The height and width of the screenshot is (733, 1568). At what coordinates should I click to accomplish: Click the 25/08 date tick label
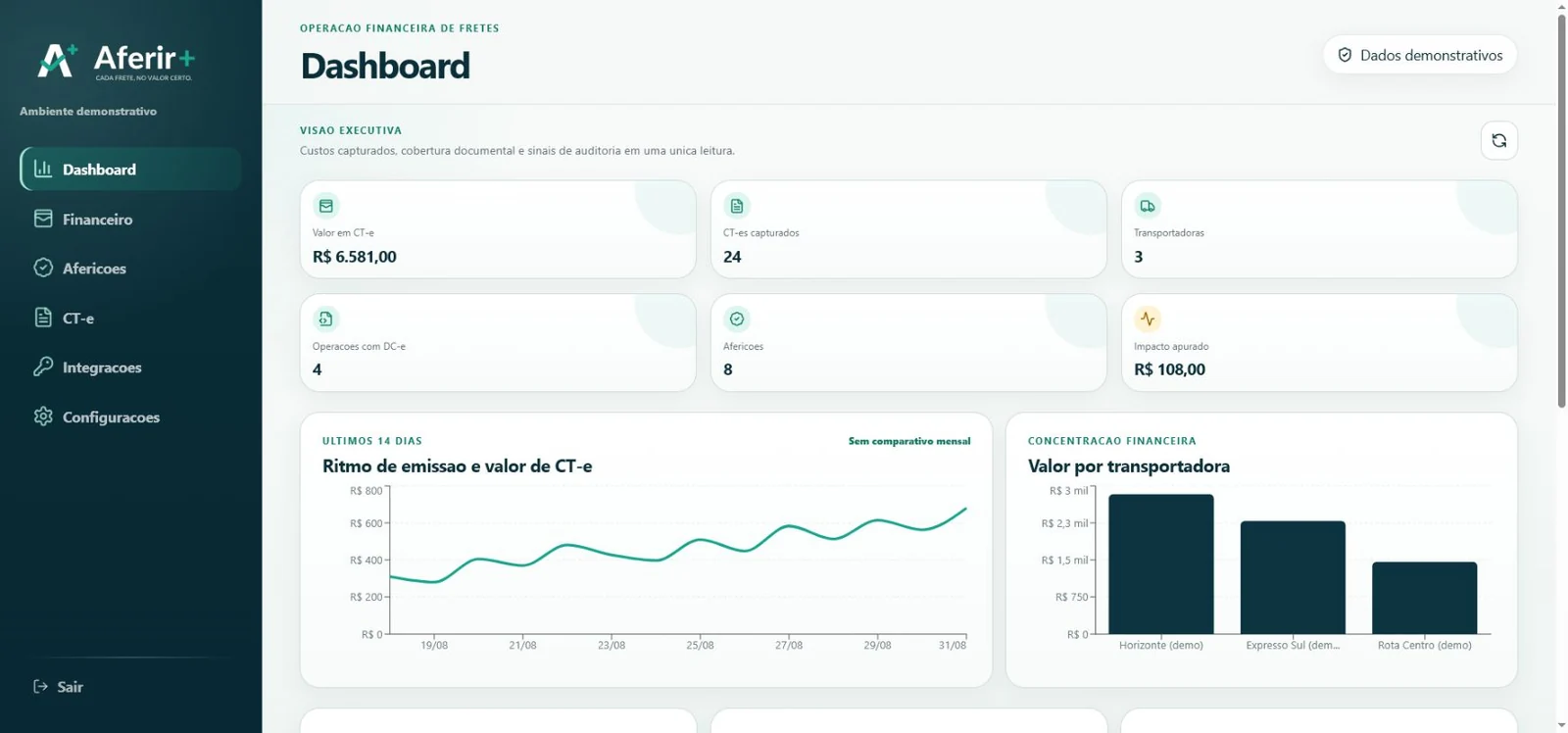coord(700,645)
